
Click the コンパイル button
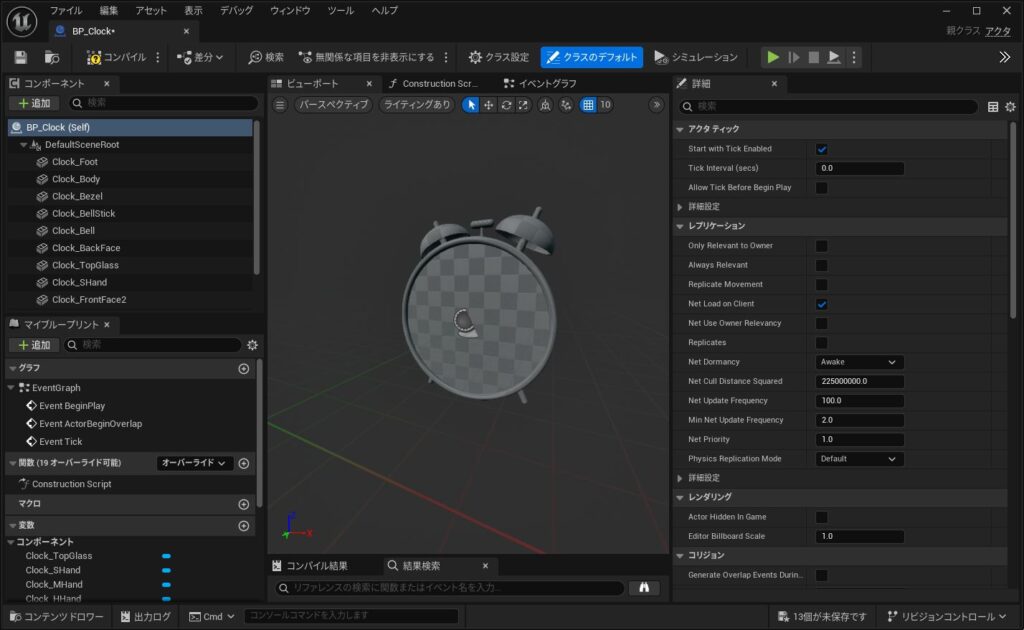click(x=117, y=57)
